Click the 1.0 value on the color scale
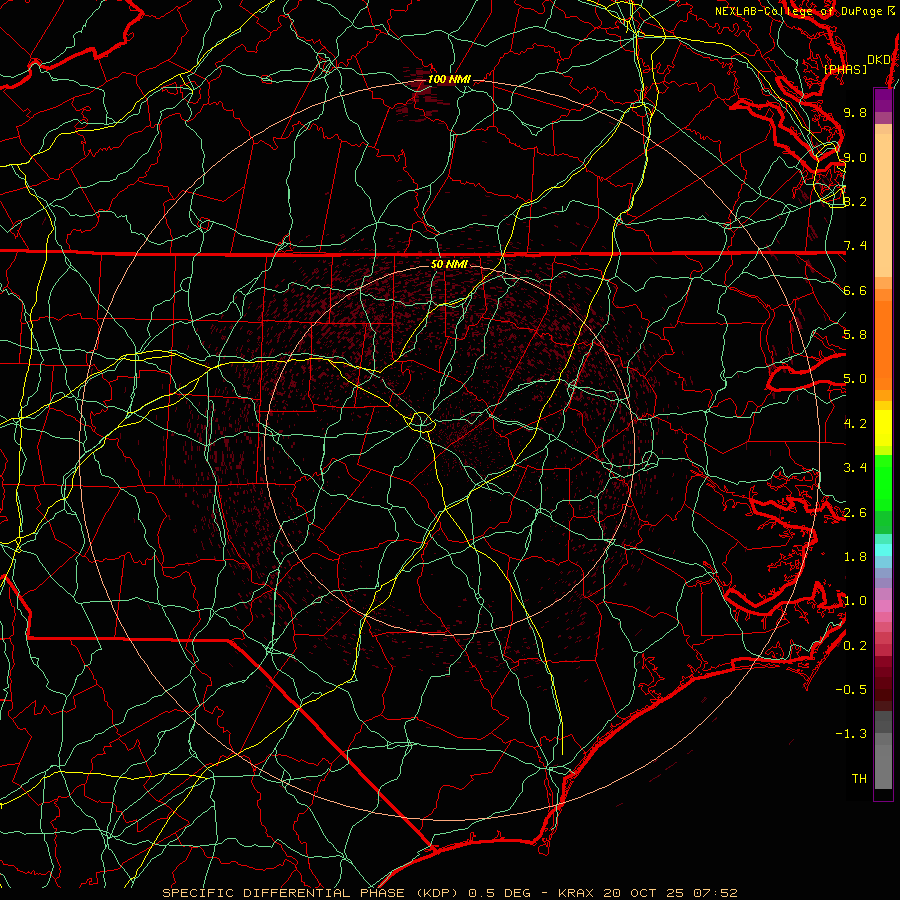 tap(855, 601)
